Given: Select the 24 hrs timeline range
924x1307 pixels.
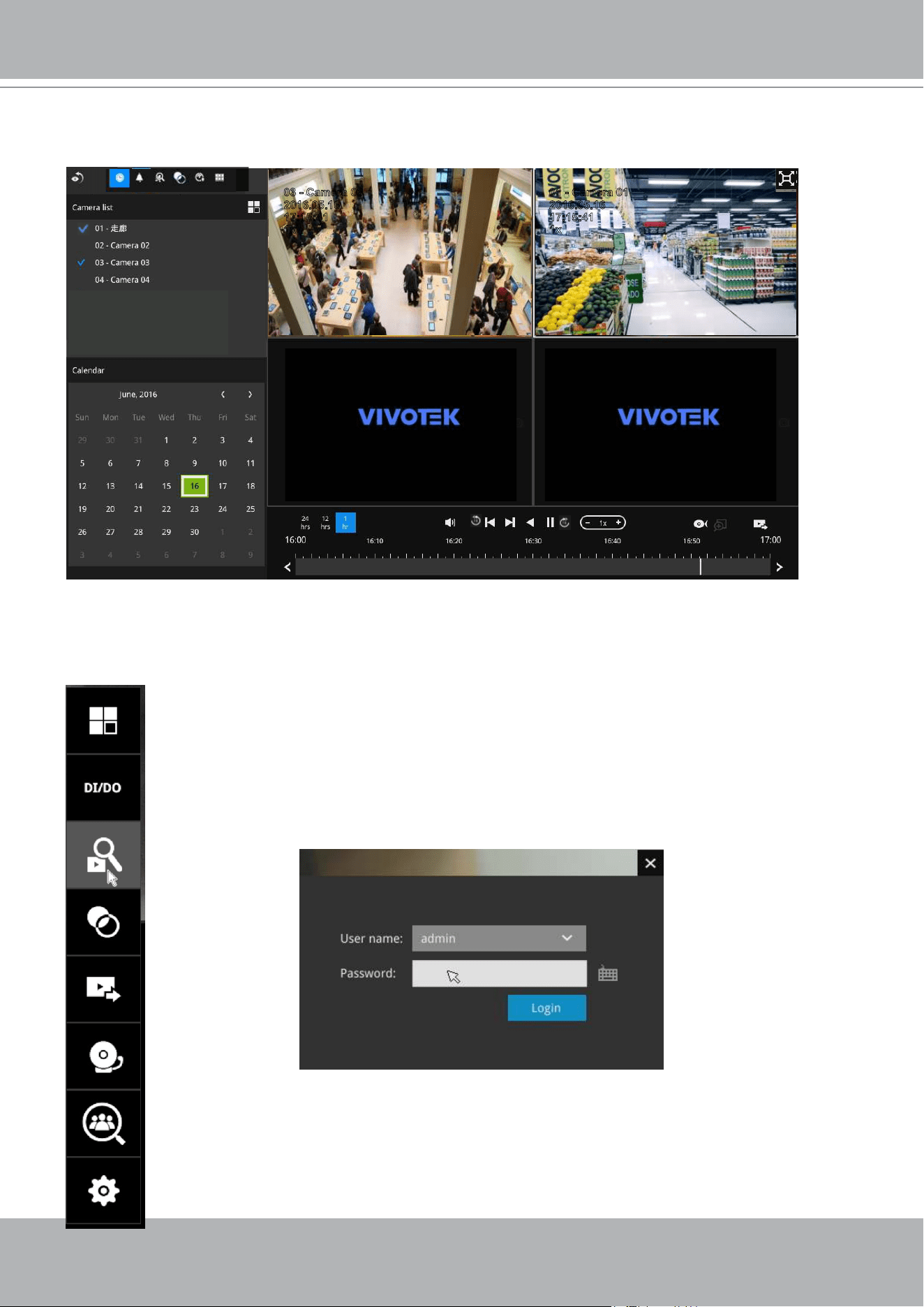Looking at the screenshot, I should [x=305, y=522].
